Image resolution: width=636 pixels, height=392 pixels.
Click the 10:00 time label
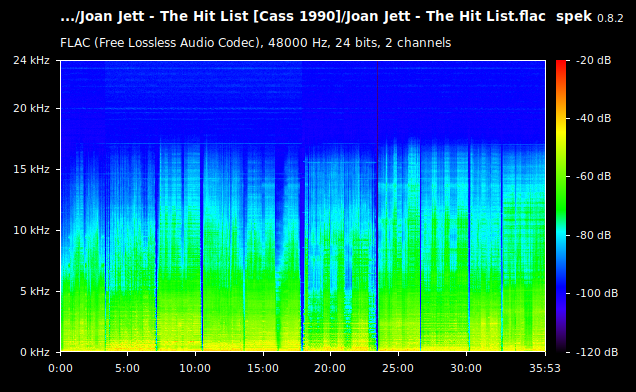click(x=195, y=368)
